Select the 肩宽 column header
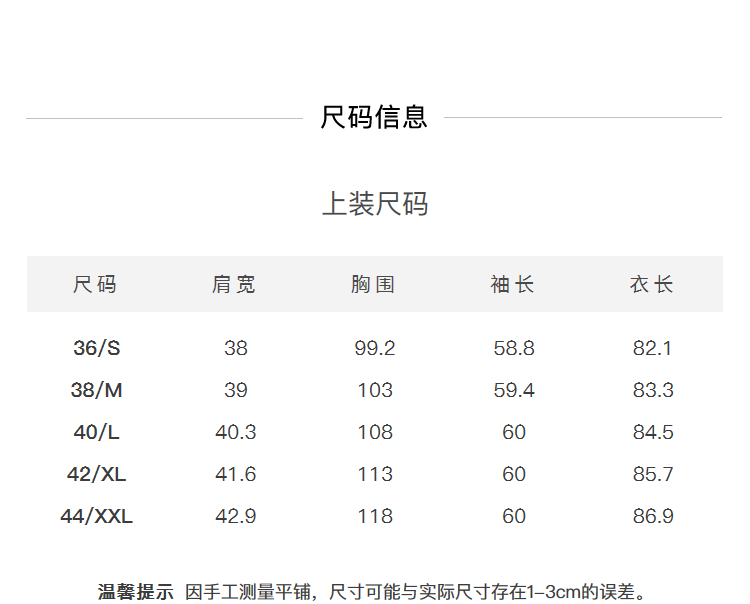Image resolution: width=750 pixels, height=604 pixels. pos(235,285)
